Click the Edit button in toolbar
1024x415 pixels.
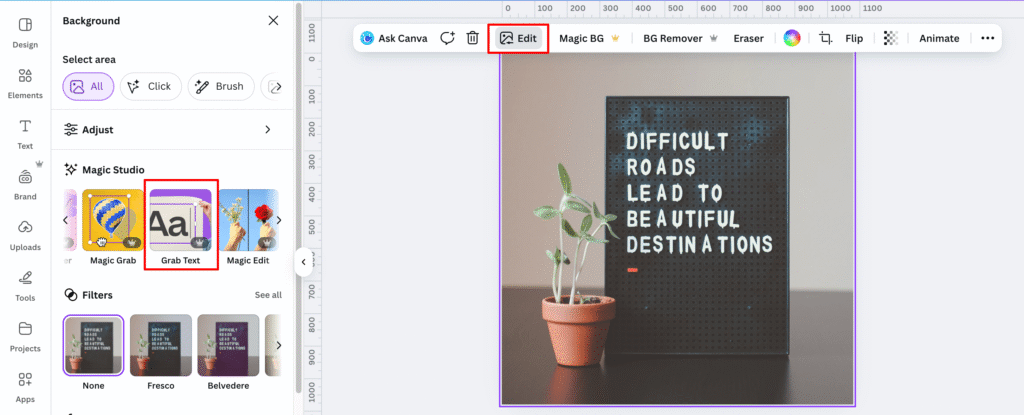point(518,38)
